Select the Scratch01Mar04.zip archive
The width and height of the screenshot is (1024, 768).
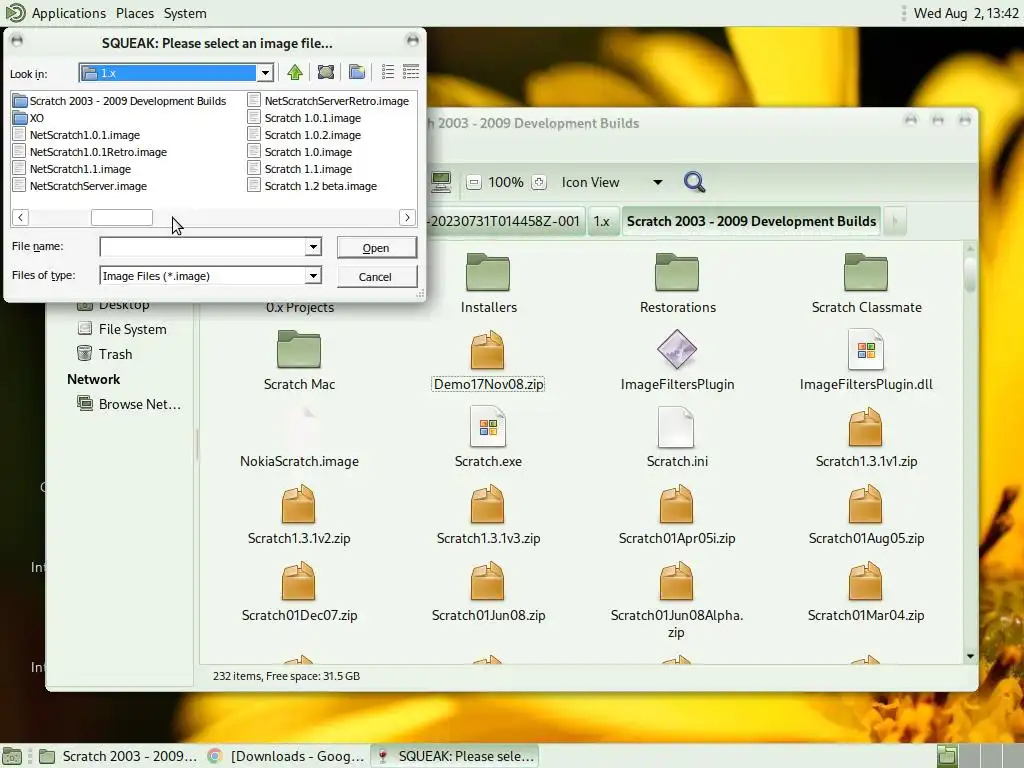click(x=866, y=591)
